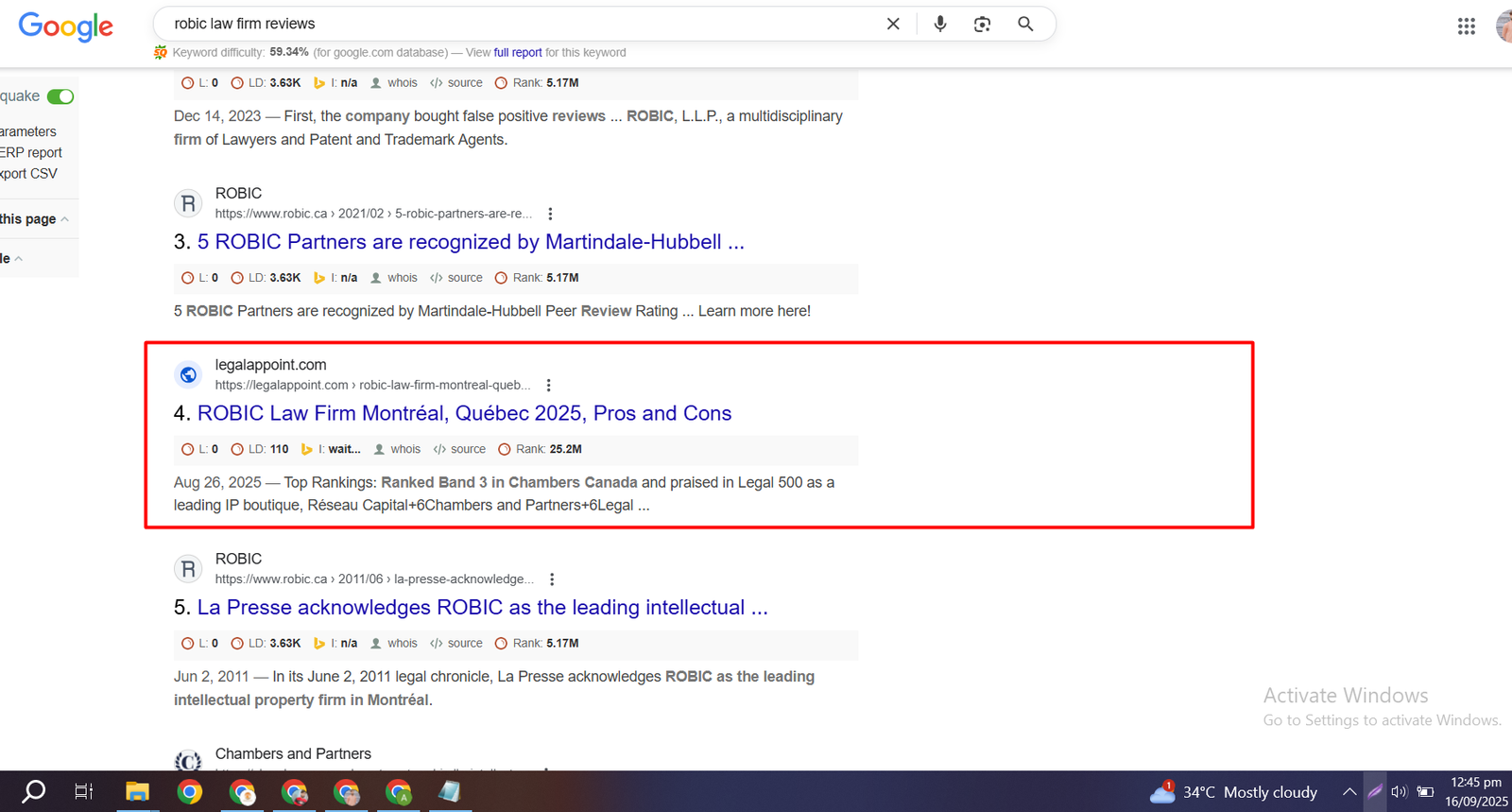The image size is (1512, 812).
Task: Click the Google logo
Action: click(65, 26)
